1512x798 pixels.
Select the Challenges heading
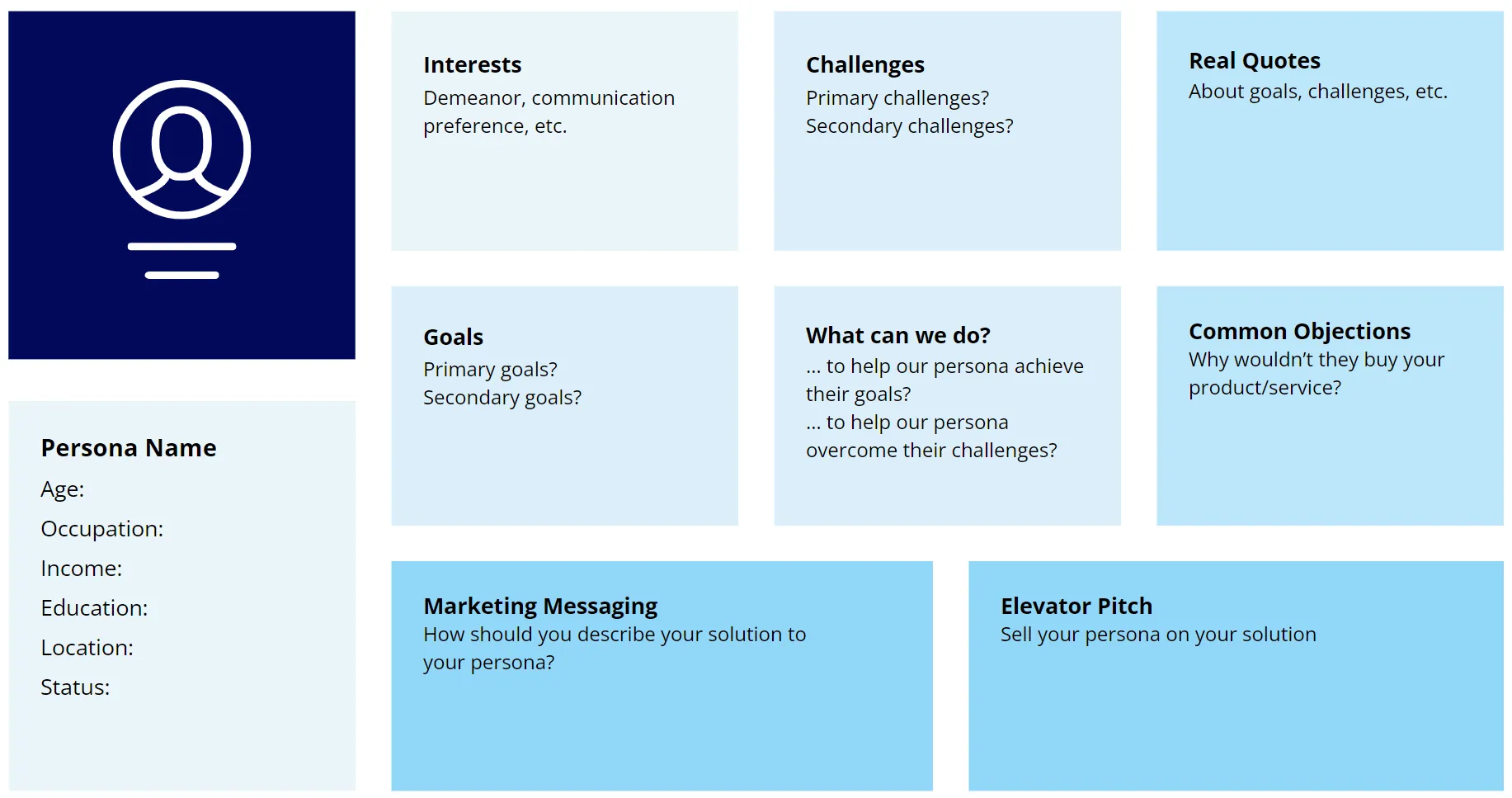(x=865, y=64)
